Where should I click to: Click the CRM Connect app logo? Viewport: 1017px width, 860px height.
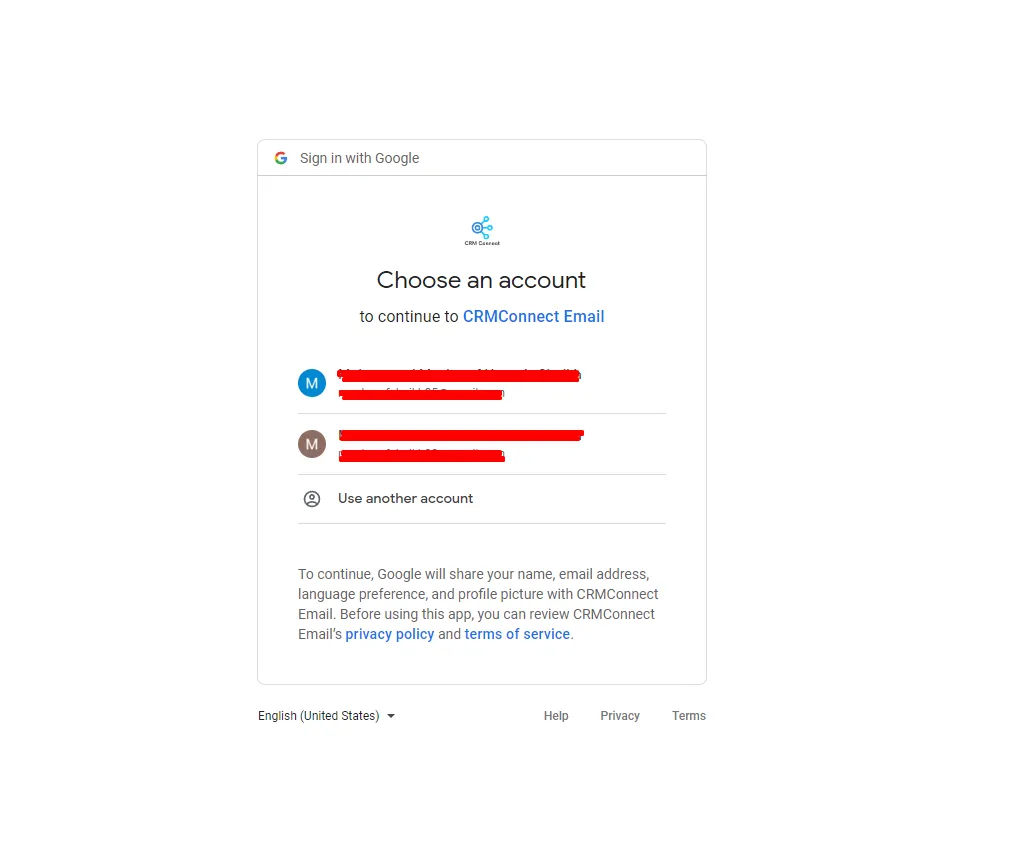coord(482,231)
